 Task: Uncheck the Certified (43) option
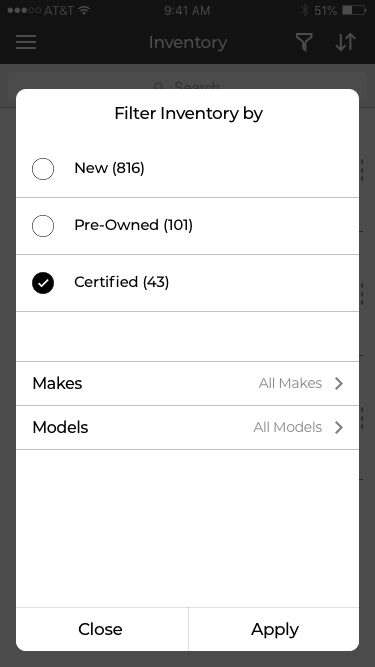43,283
